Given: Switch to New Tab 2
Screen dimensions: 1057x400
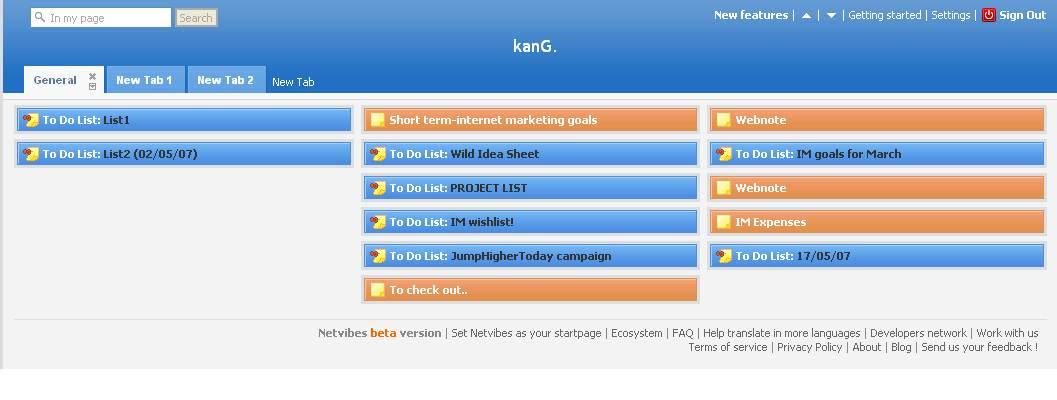Looking at the screenshot, I should (225, 80).
